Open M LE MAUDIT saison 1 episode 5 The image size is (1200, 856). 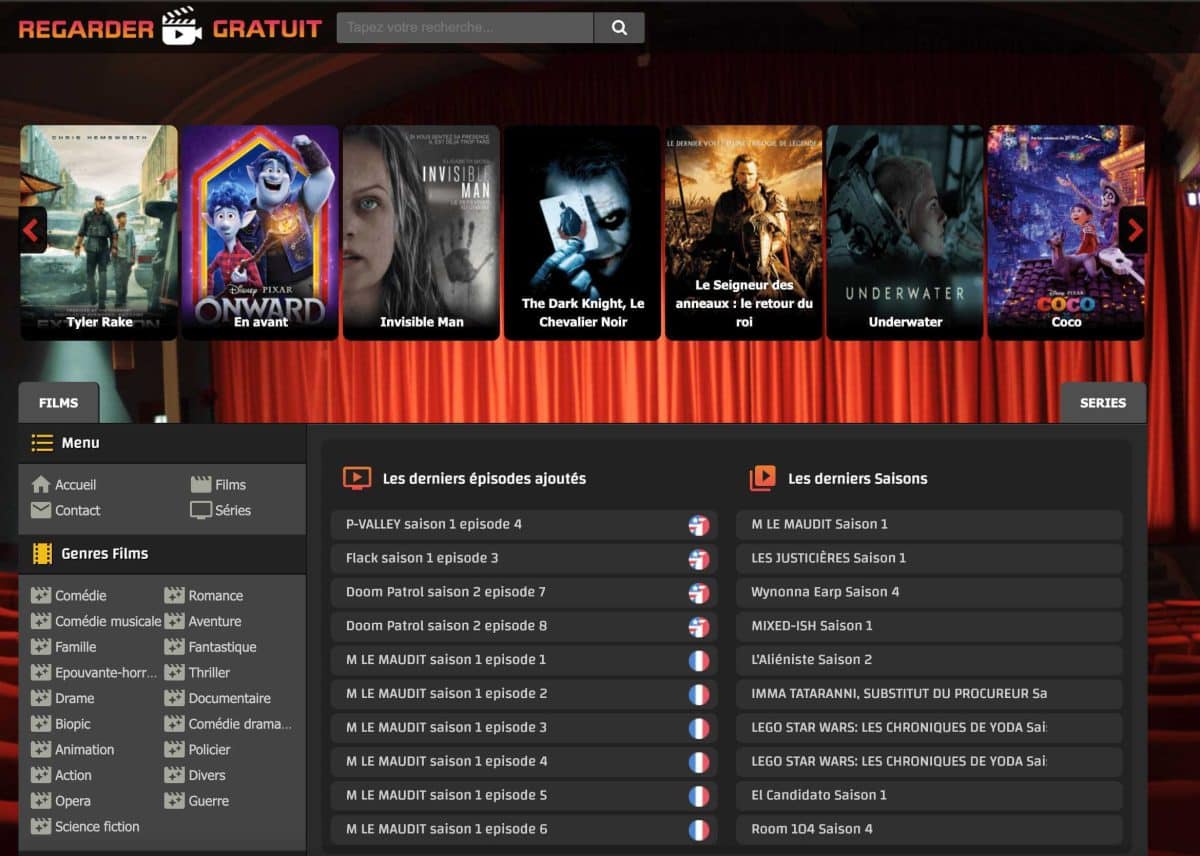coord(524,796)
